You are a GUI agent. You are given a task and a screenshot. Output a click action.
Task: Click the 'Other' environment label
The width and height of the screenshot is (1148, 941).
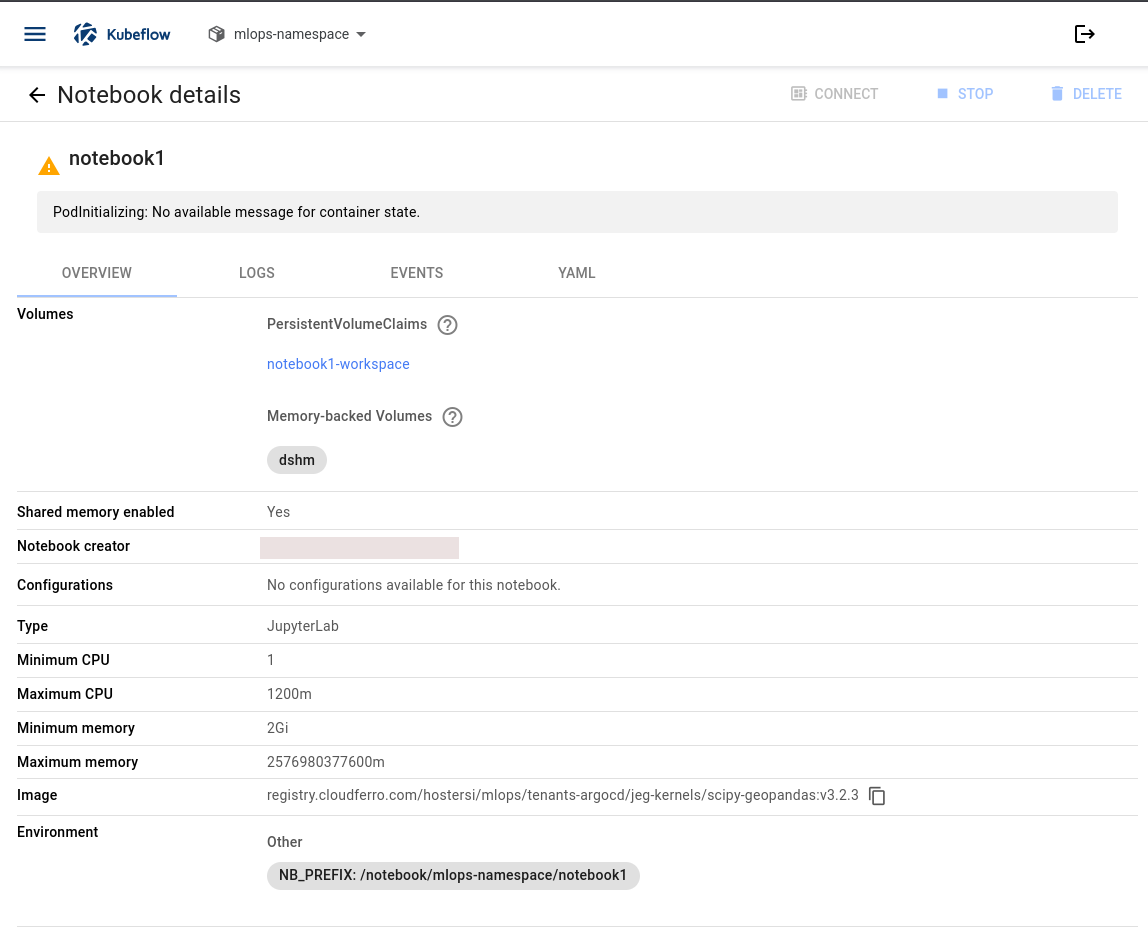pos(285,842)
